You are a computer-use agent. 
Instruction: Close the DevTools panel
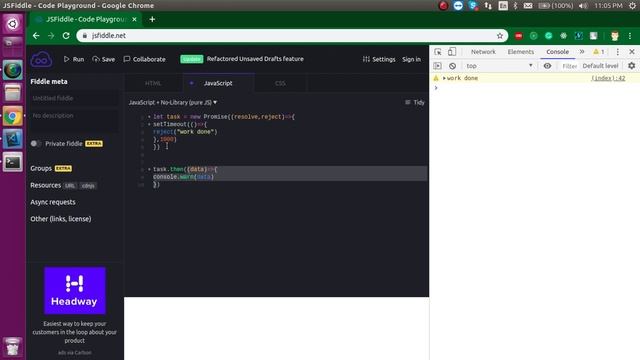pos(632,52)
